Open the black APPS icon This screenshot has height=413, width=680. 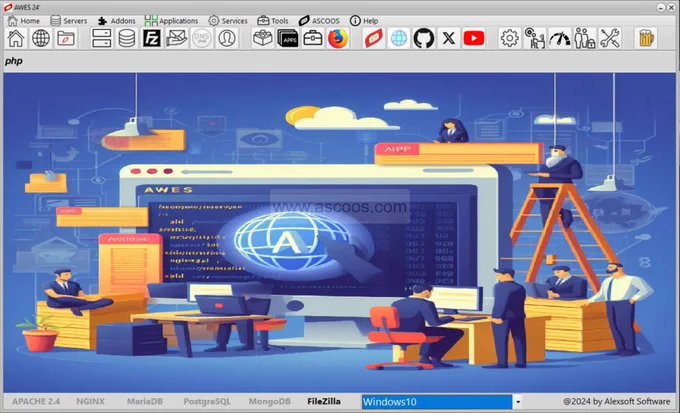288,38
